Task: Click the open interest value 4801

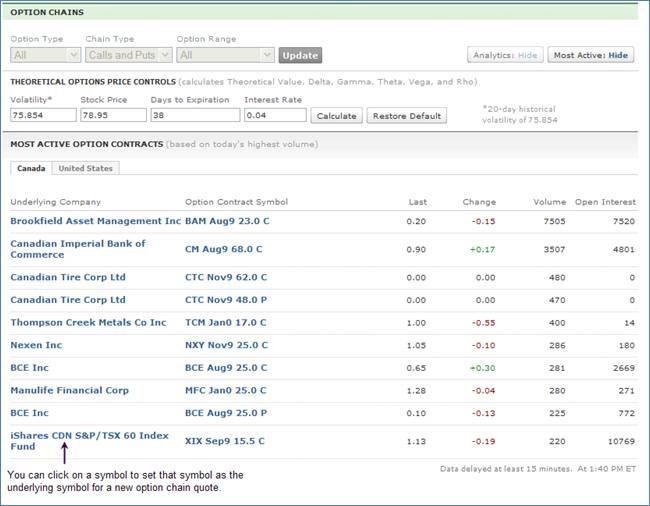Action: (x=624, y=249)
